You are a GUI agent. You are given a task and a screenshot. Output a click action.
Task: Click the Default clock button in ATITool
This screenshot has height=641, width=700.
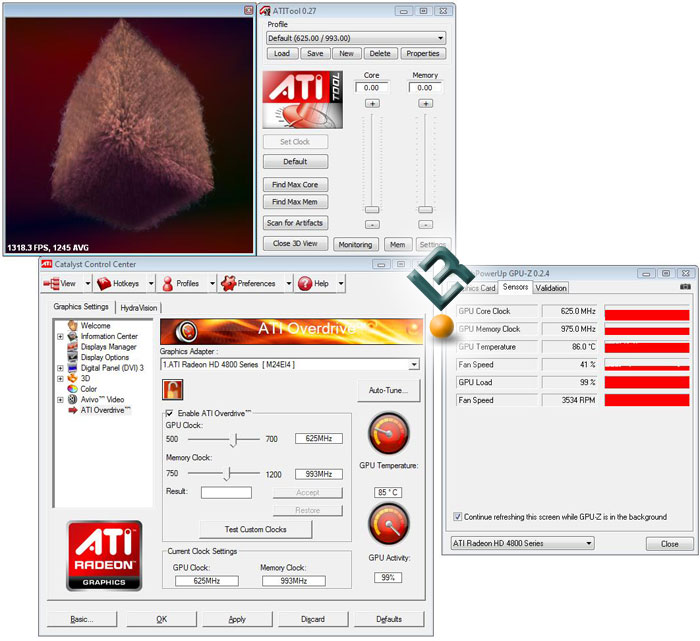(295, 162)
